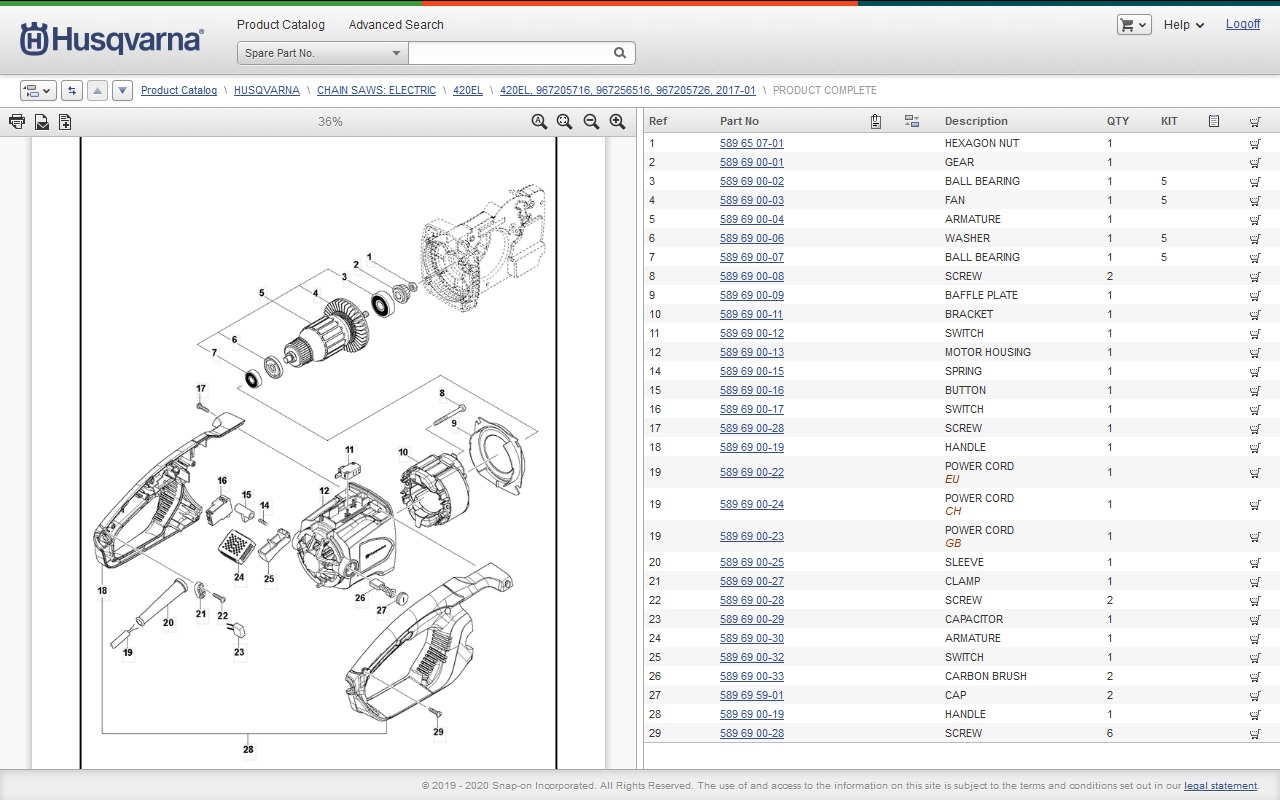The width and height of the screenshot is (1280, 800).
Task: Open the Spare Part No. search-type dropdown
Action: (322, 53)
